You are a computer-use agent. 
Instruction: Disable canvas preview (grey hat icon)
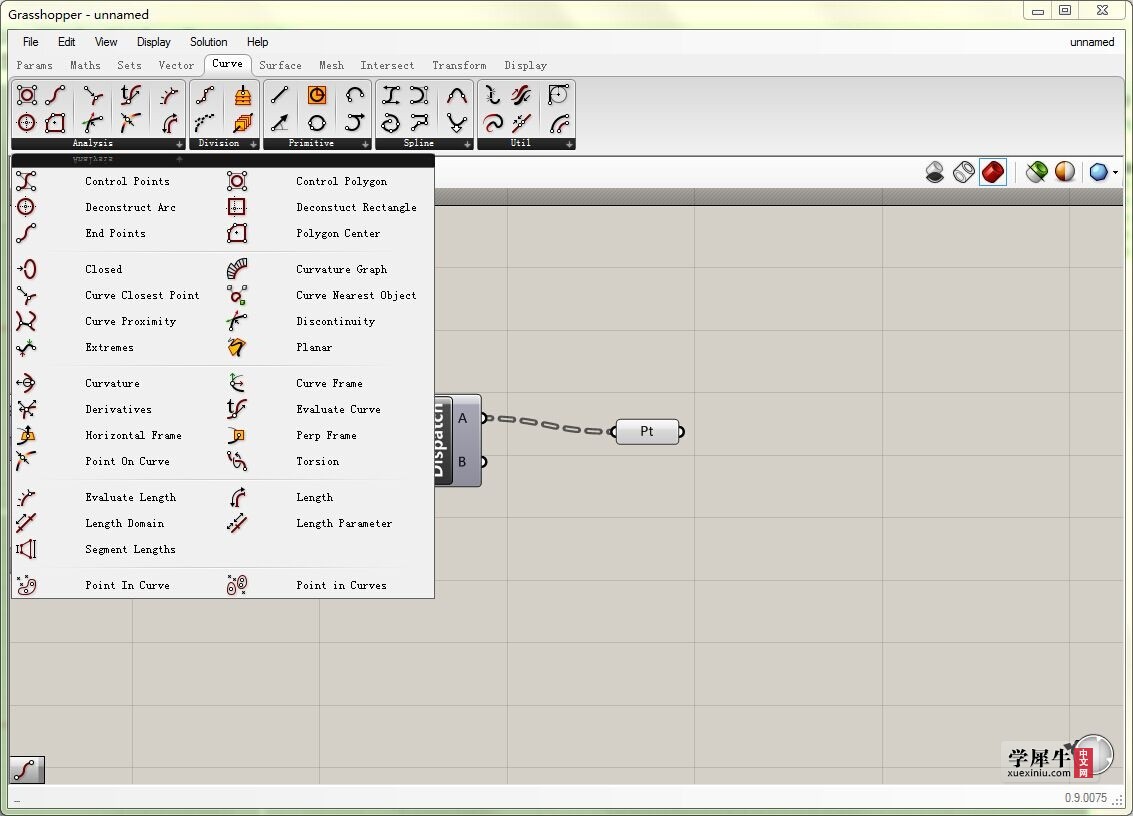point(934,172)
